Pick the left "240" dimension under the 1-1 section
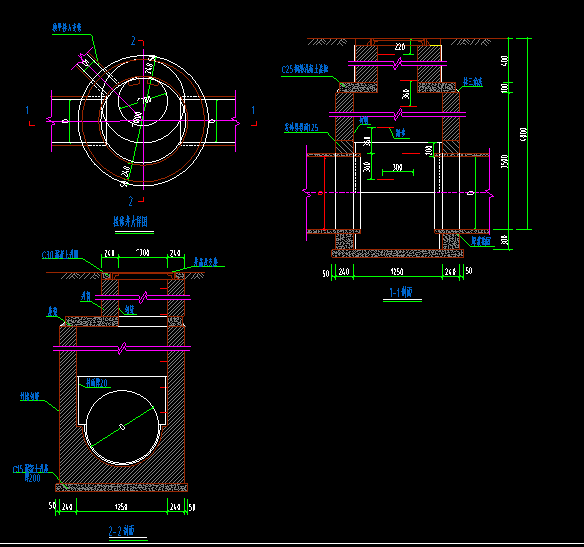Screen dimensions: 584x547 344,271
